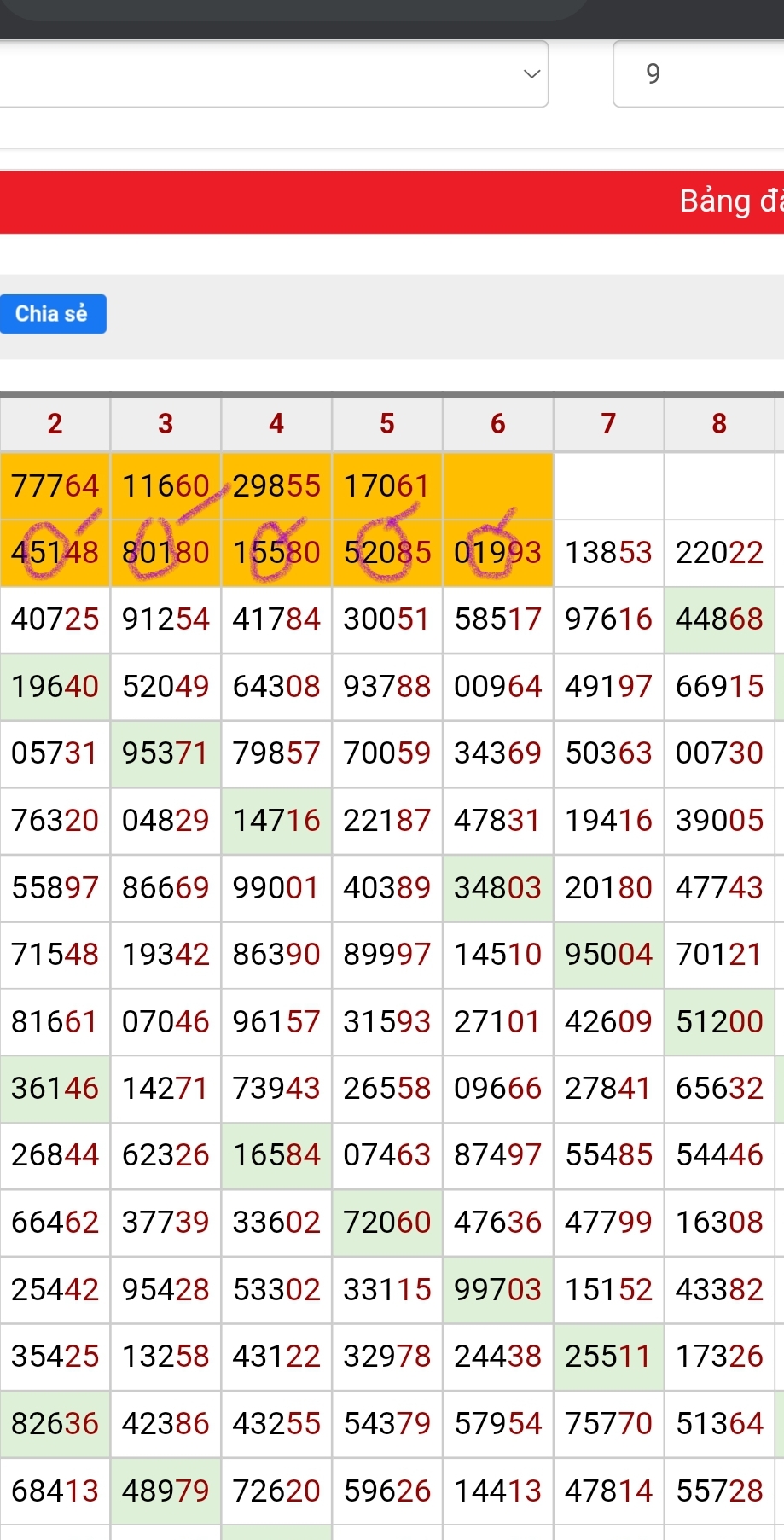Click the cell containing 13853

point(608,553)
